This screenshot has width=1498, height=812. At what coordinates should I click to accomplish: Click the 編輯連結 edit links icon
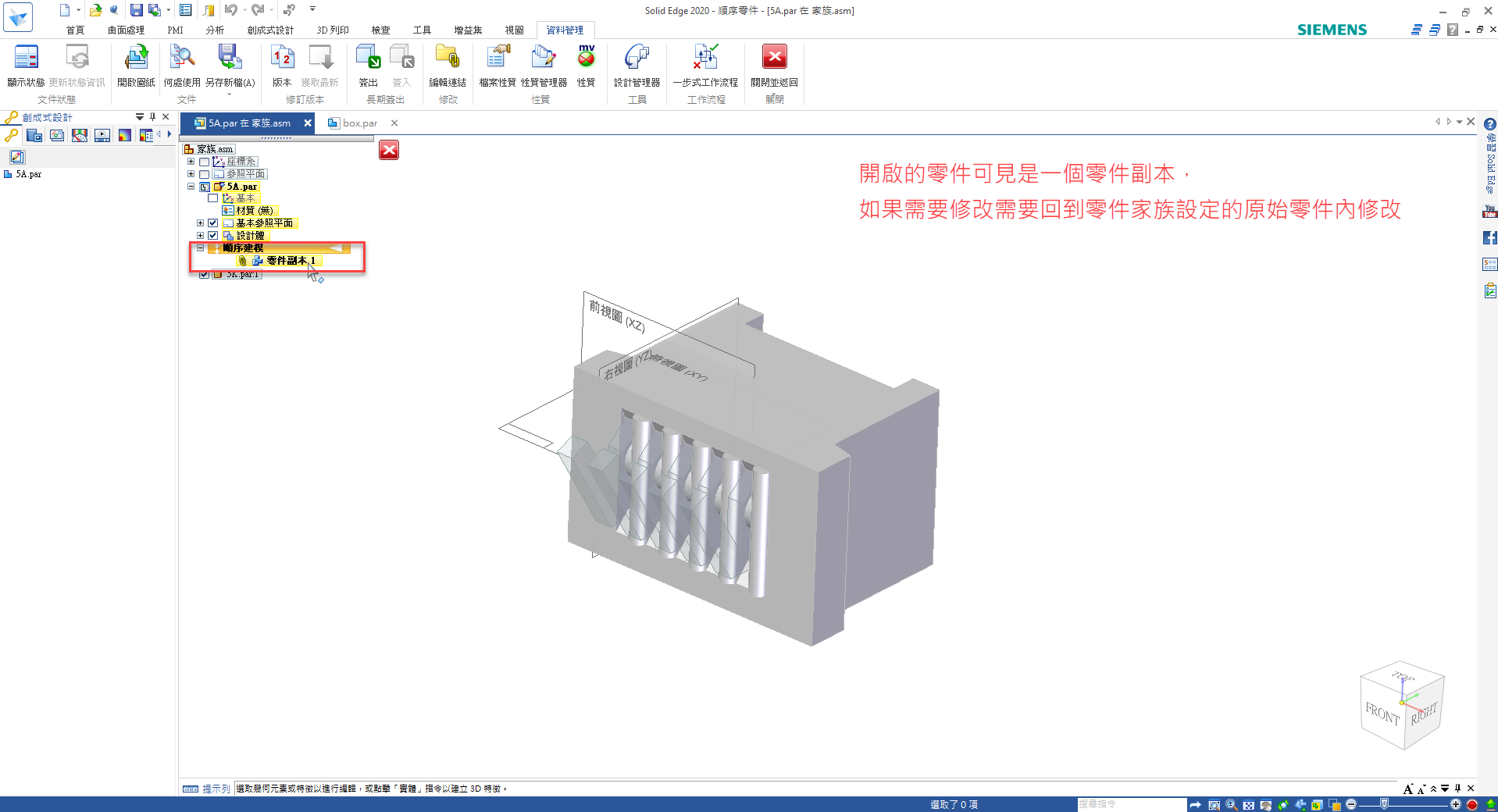(448, 57)
